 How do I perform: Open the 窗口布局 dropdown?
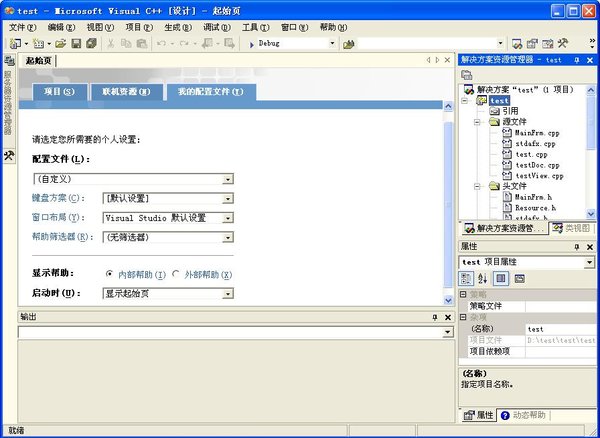click(x=228, y=218)
